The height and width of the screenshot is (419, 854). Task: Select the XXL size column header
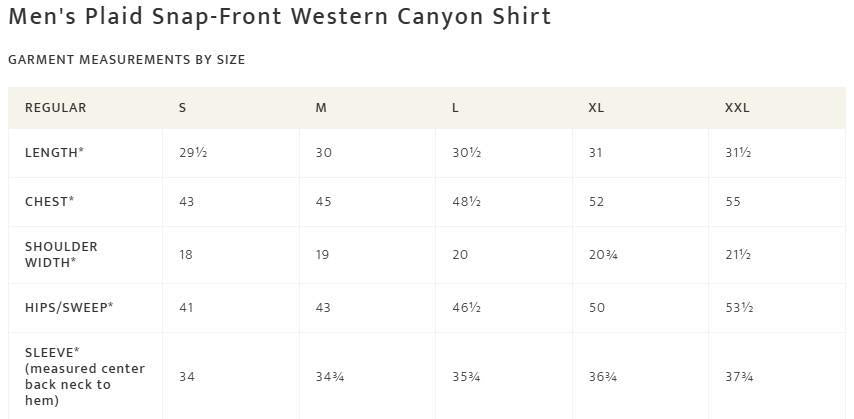pos(737,108)
